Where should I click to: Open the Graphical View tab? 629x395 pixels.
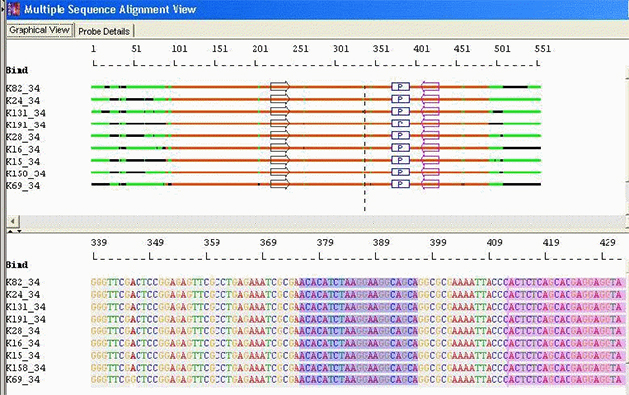click(39, 30)
